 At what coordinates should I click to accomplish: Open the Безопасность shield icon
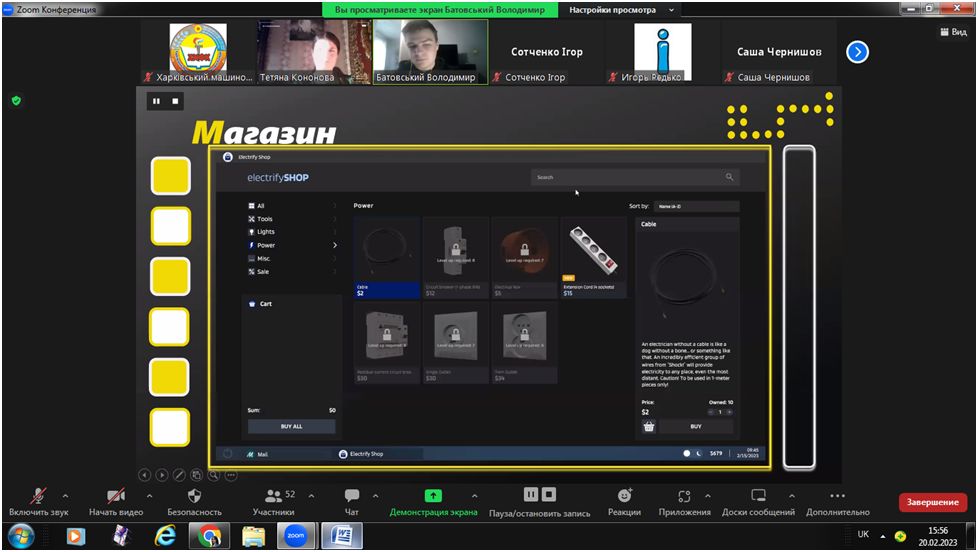pyautogui.click(x=194, y=496)
